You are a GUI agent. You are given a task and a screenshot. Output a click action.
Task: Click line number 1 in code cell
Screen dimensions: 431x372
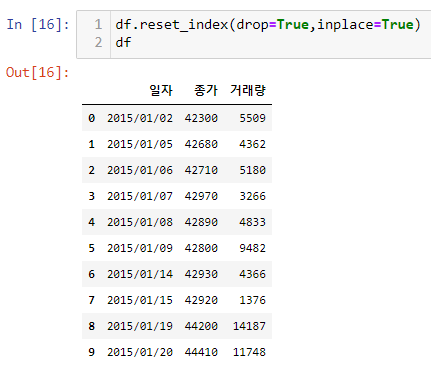tap(98, 25)
